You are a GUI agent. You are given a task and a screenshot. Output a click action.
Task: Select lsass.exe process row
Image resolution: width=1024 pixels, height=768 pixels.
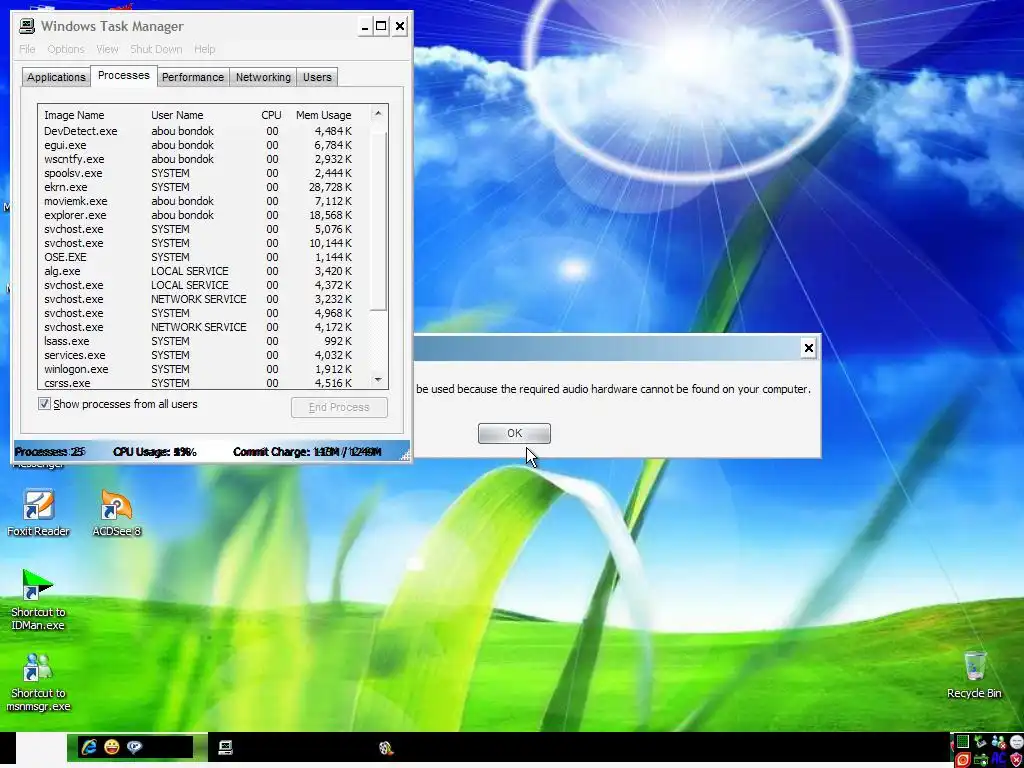click(204, 341)
